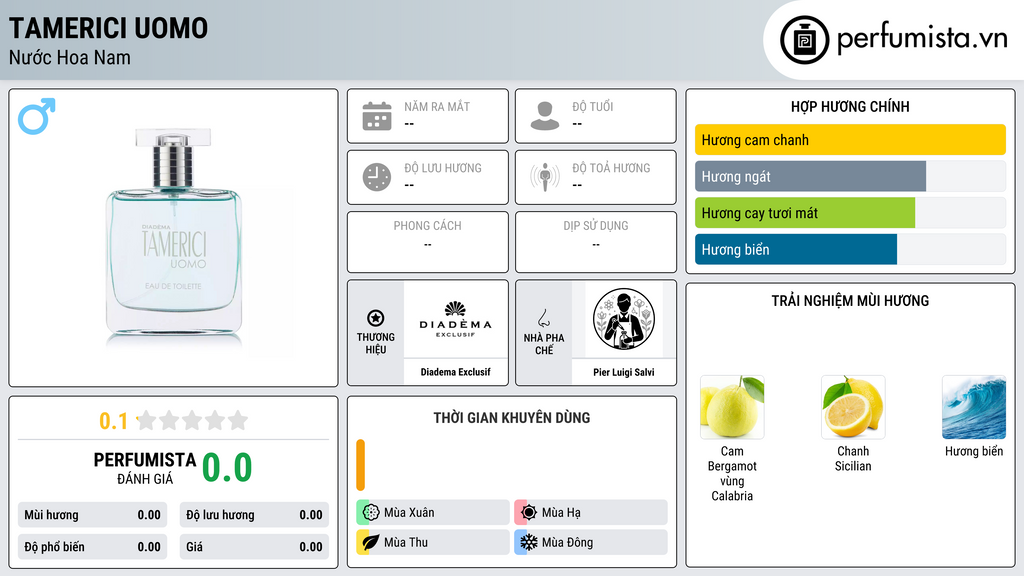The width and height of the screenshot is (1024, 576).
Task: Click the Mùa Xuân flower icon
Action: [371, 513]
